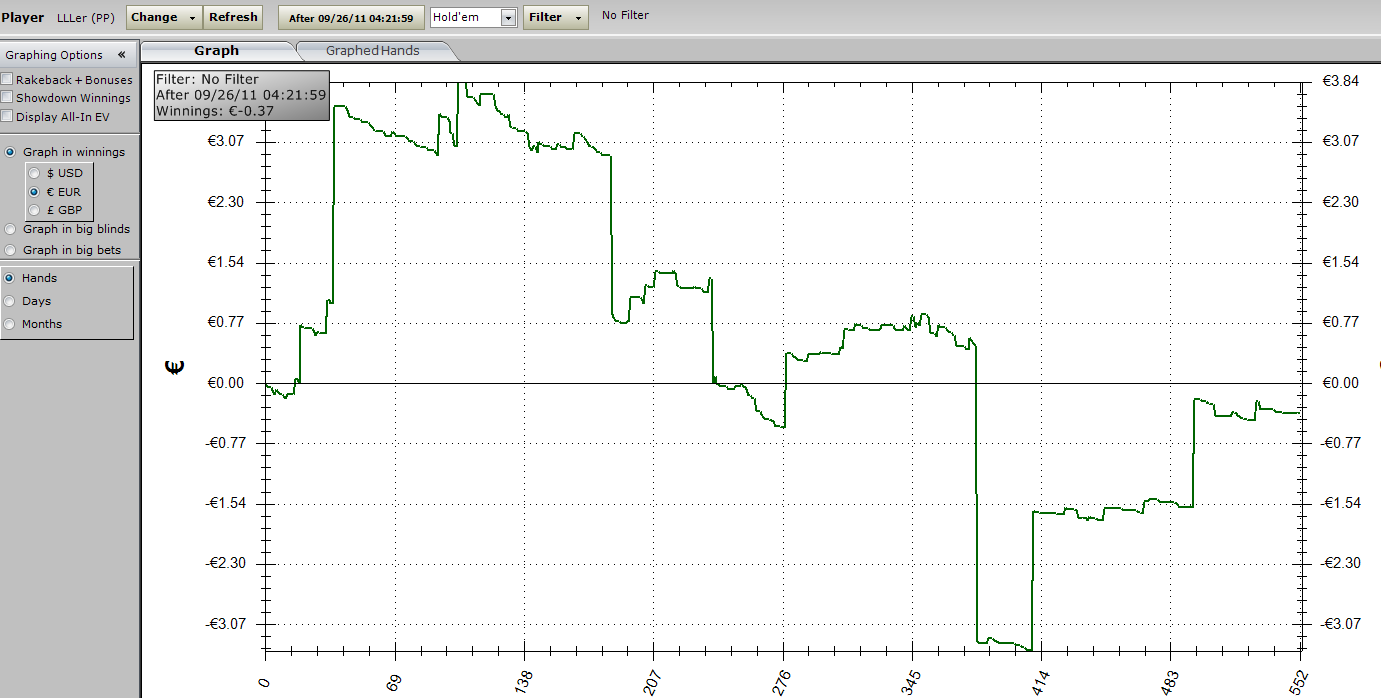Click the Refresh button

(233, 17)
